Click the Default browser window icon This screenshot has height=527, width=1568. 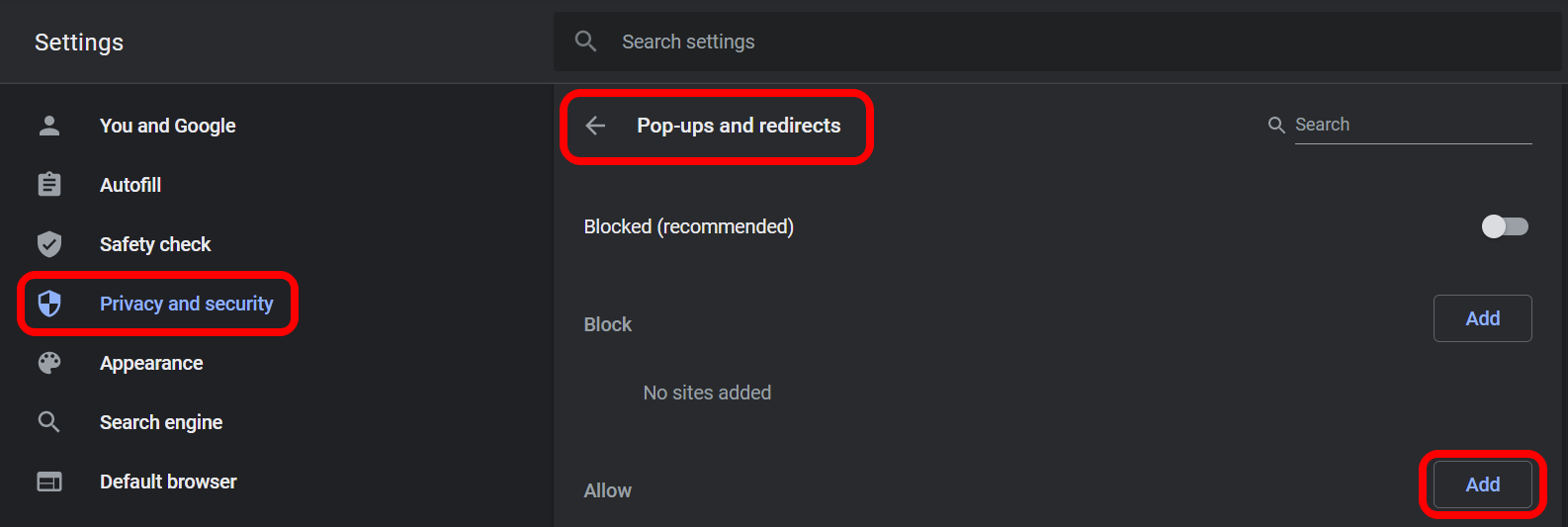(x=49, y=482)
